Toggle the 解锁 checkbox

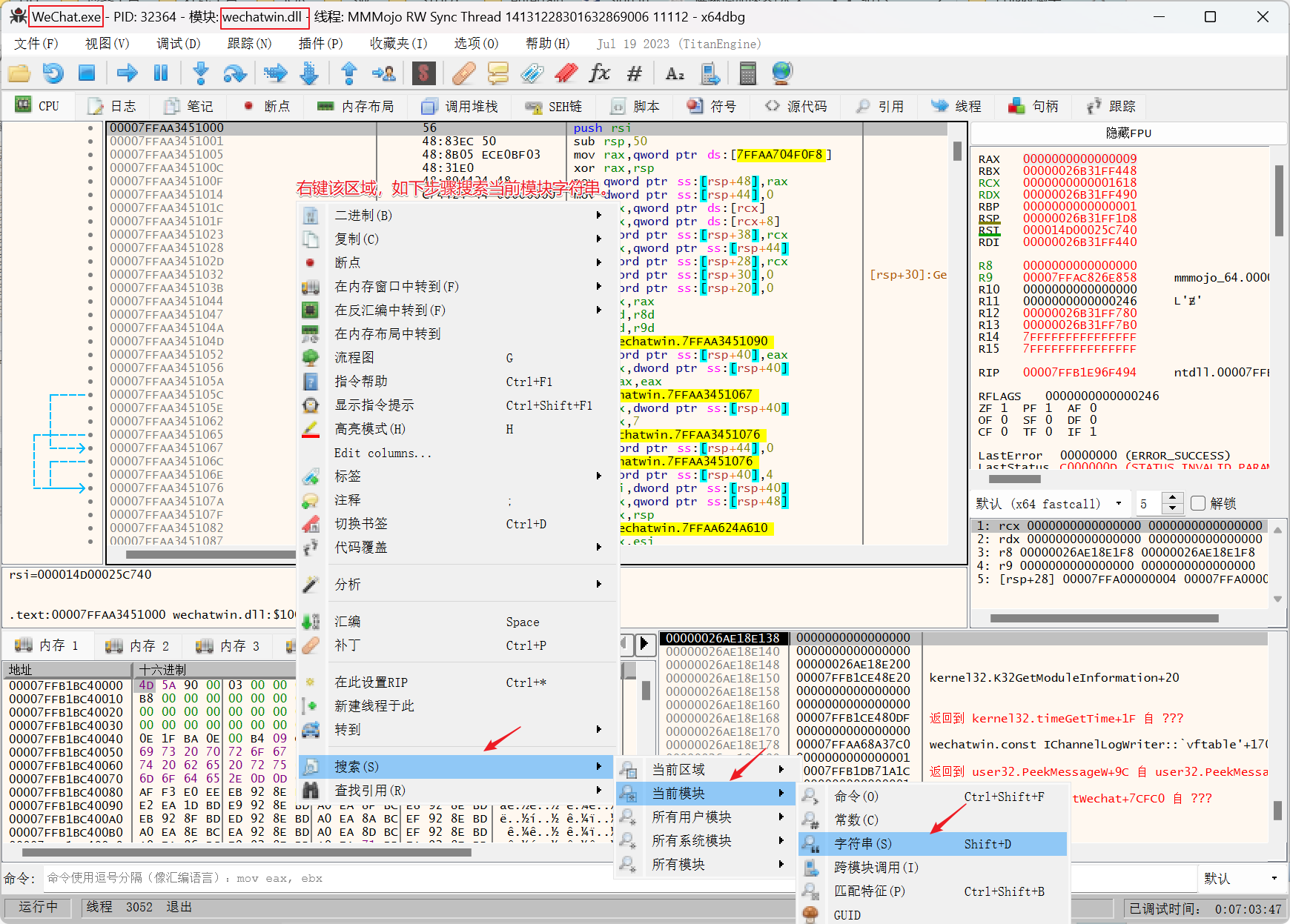[x=1198, y=504]
